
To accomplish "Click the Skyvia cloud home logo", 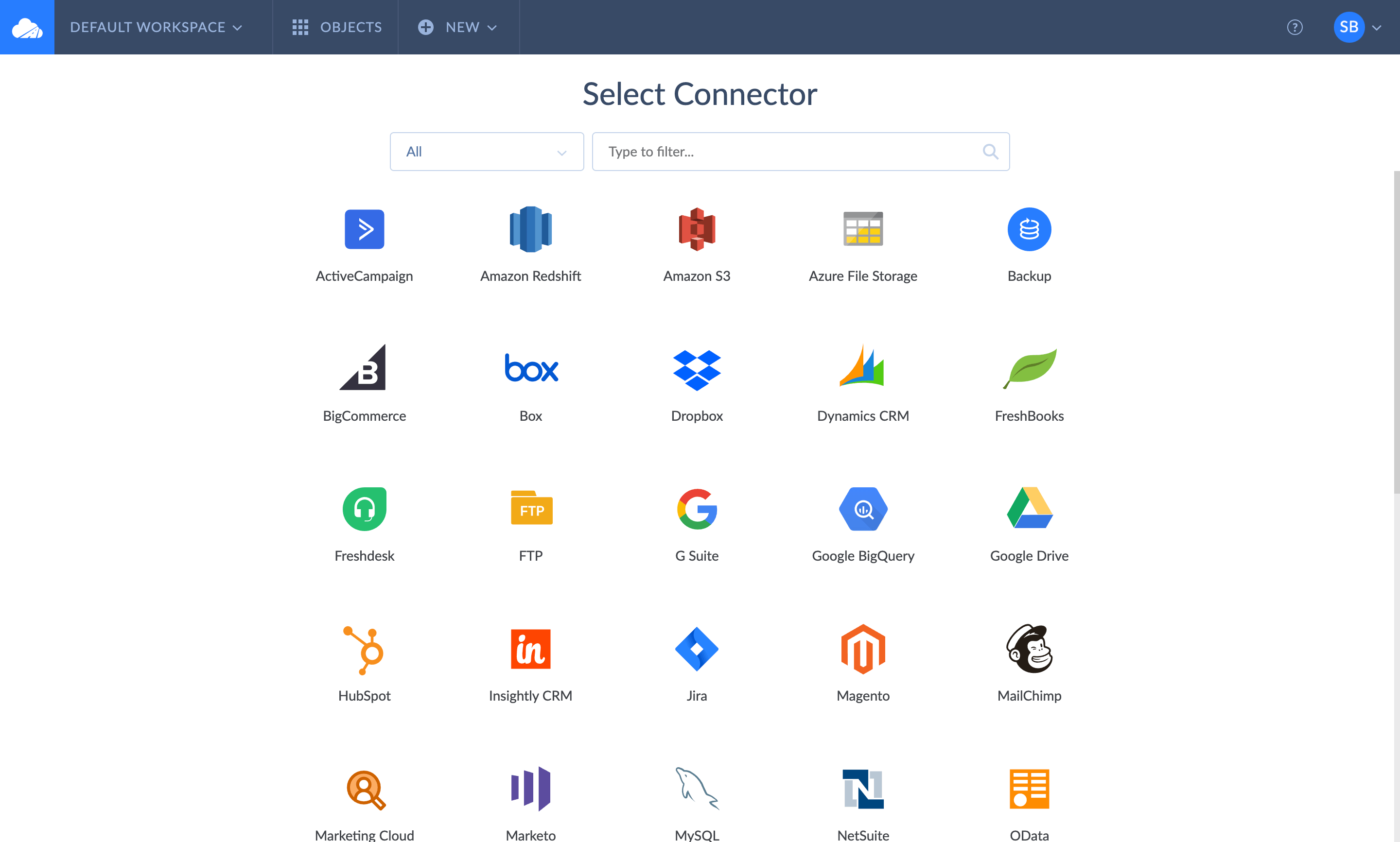I will [27, 27].
